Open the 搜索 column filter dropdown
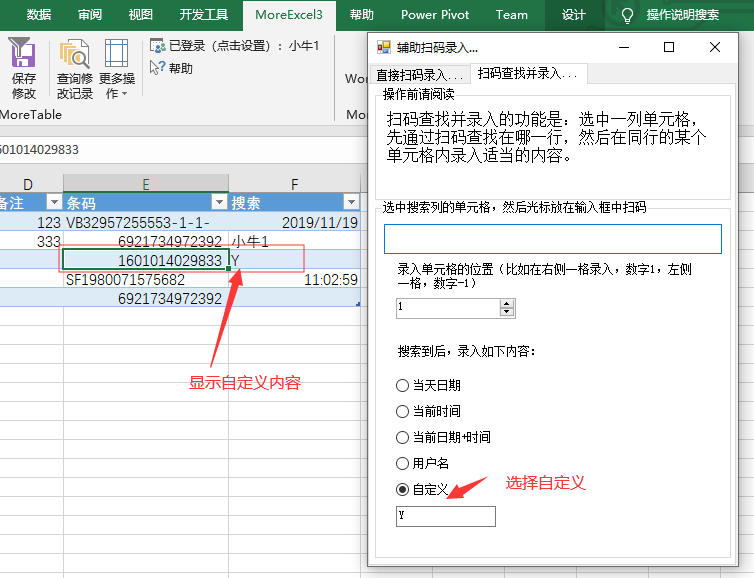This screenshot has height=578, width=754. (x=350, y=202)
